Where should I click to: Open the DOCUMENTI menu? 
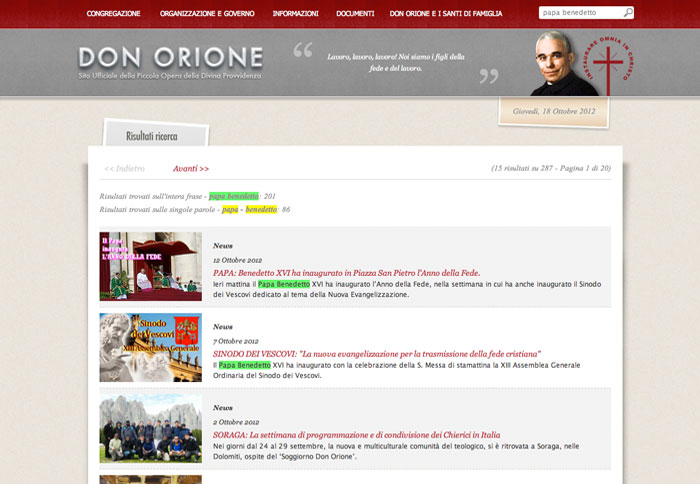click(355, 13)
